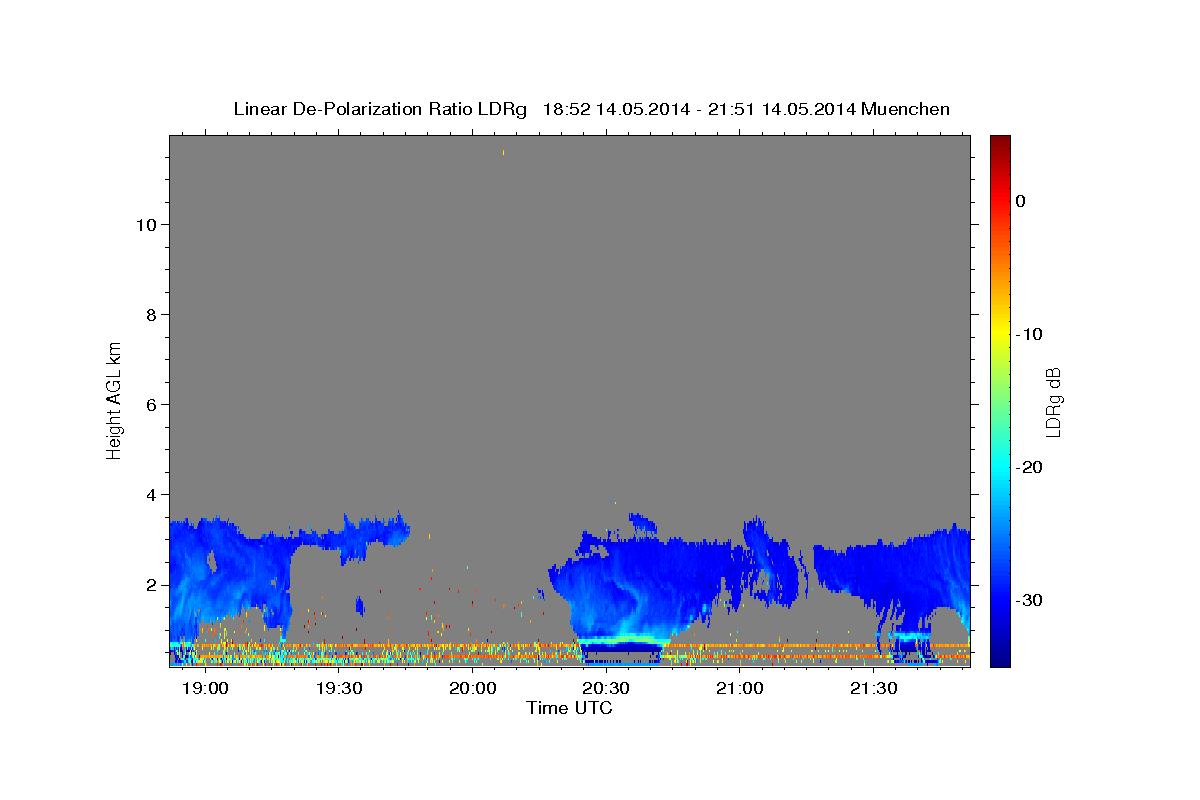Image resolution: width=1200 pixels, height=800 pixels.
Task: Click the "19:00" time tick label
Action: click(205, 689)
